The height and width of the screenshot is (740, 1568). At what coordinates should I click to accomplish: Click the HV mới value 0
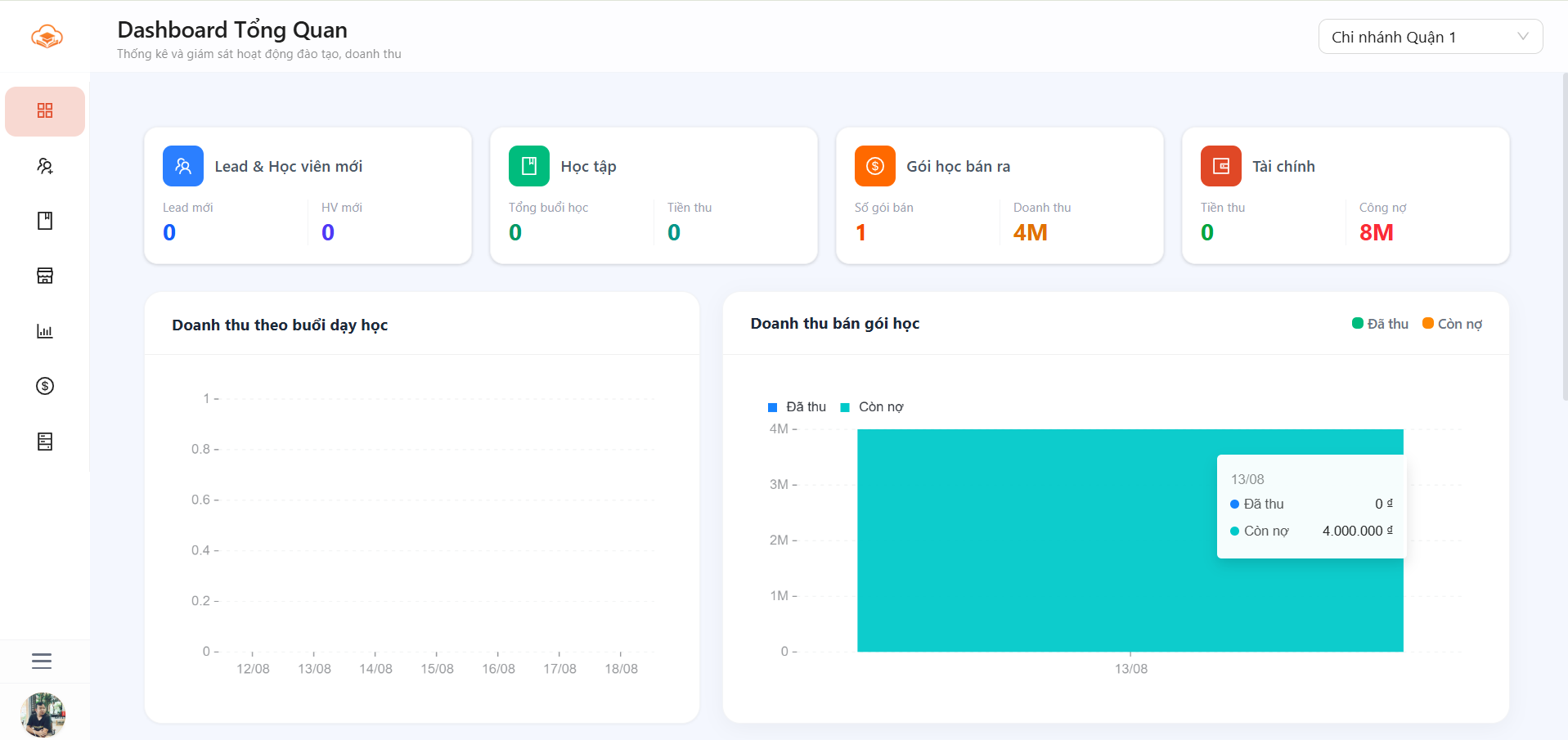[328, 233]
